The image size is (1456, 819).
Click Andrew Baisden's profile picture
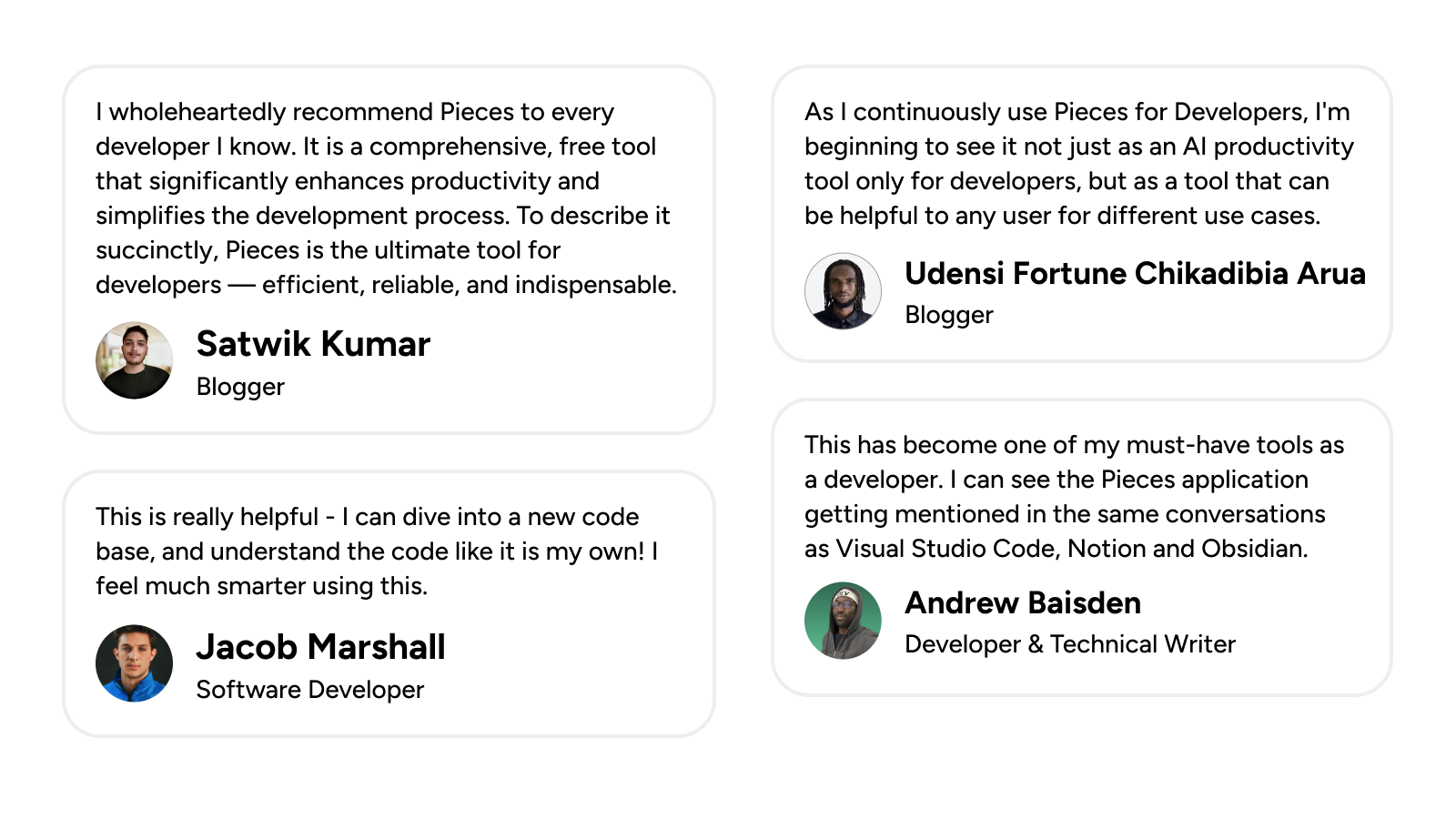tap(843, 621)
